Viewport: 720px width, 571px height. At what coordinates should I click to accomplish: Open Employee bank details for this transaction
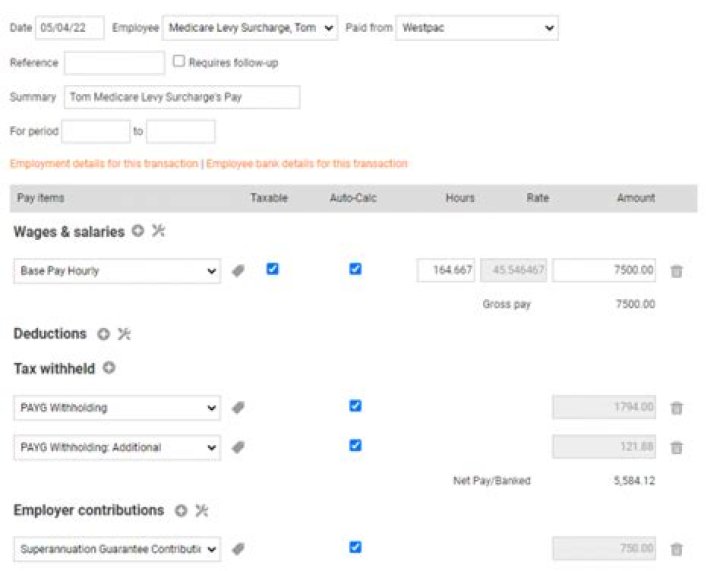[307, 164]
